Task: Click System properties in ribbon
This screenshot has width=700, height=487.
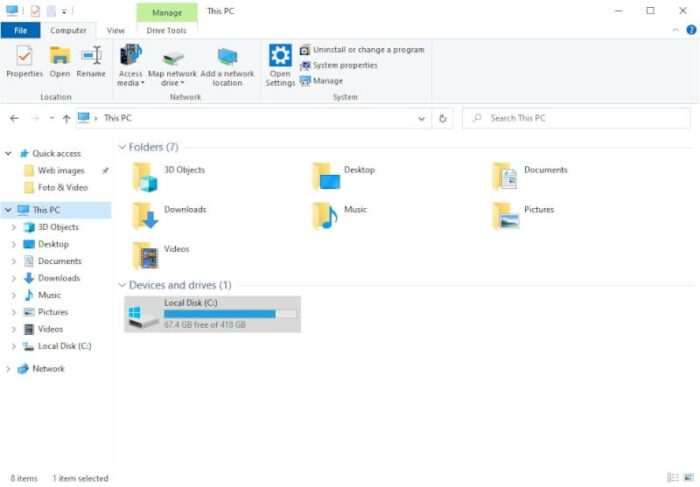Action: [339, 65]
